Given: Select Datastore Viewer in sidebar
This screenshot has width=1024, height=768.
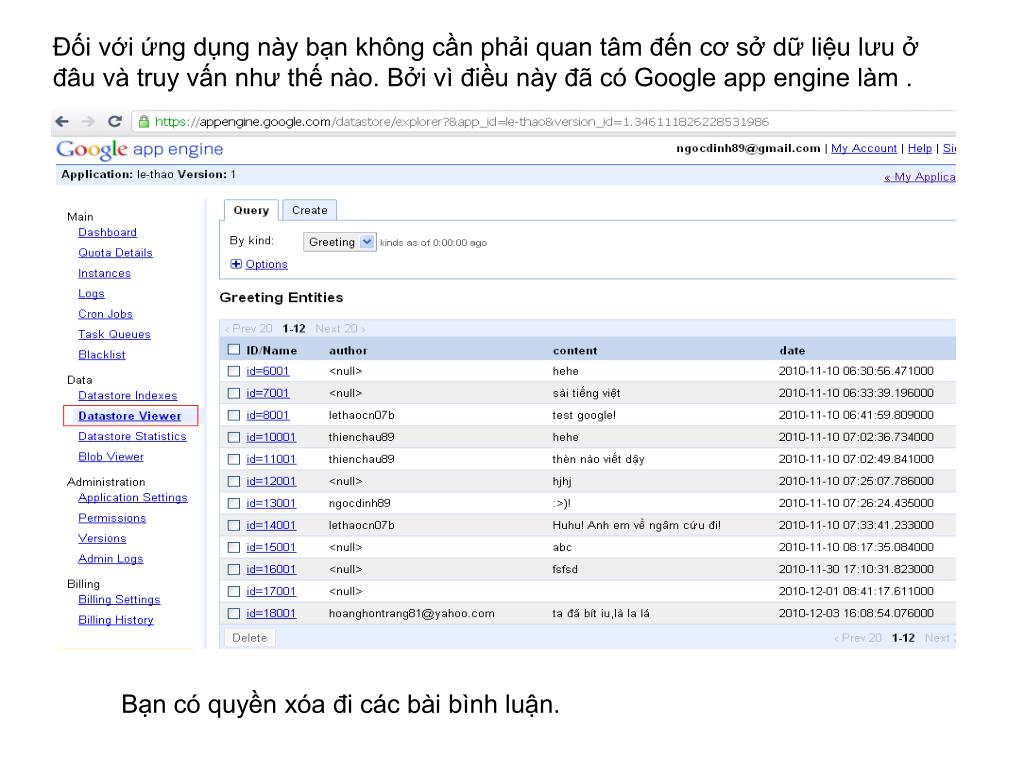Looking at the screenshot, I should 130,416.
